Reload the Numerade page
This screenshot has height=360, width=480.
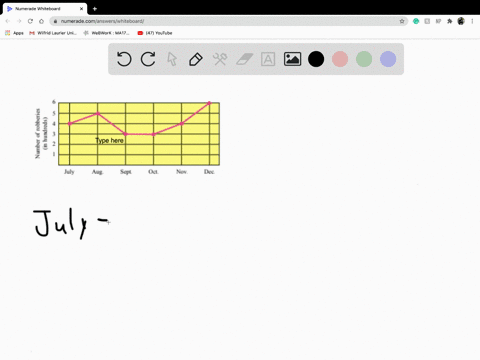30,21
